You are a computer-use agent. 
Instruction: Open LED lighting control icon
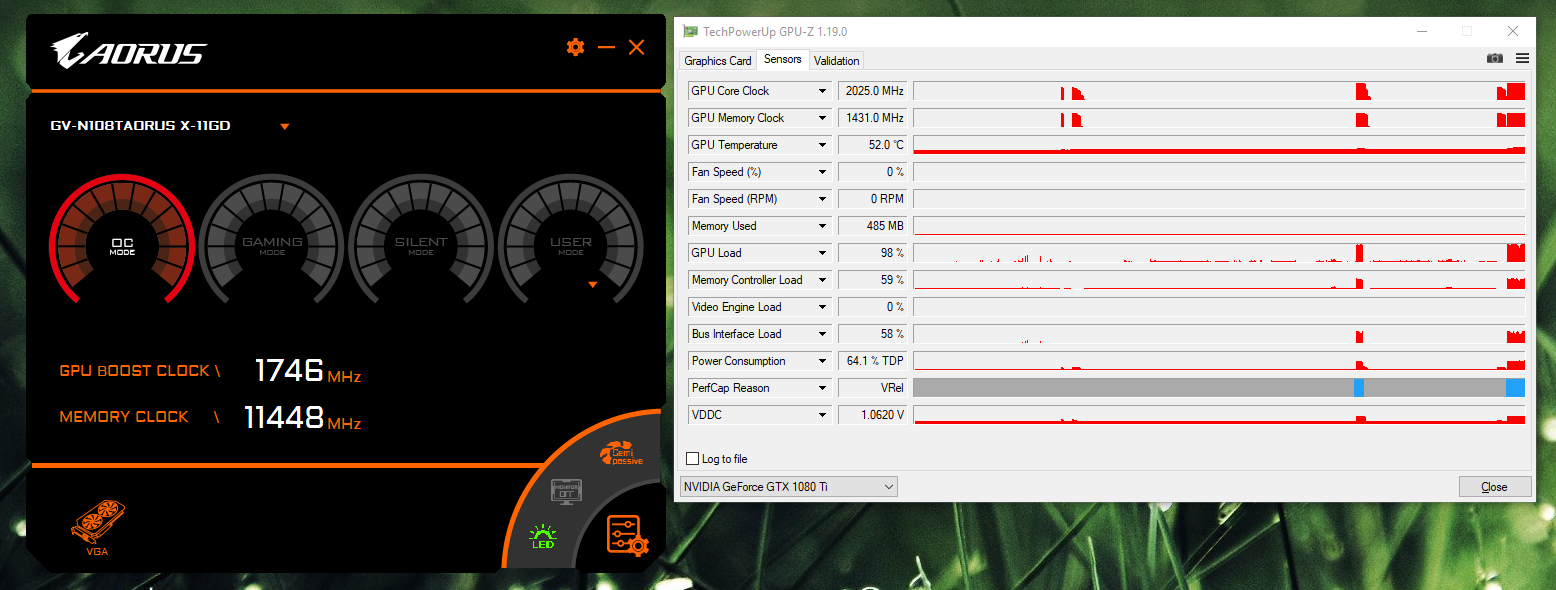(x=543, y=536)
